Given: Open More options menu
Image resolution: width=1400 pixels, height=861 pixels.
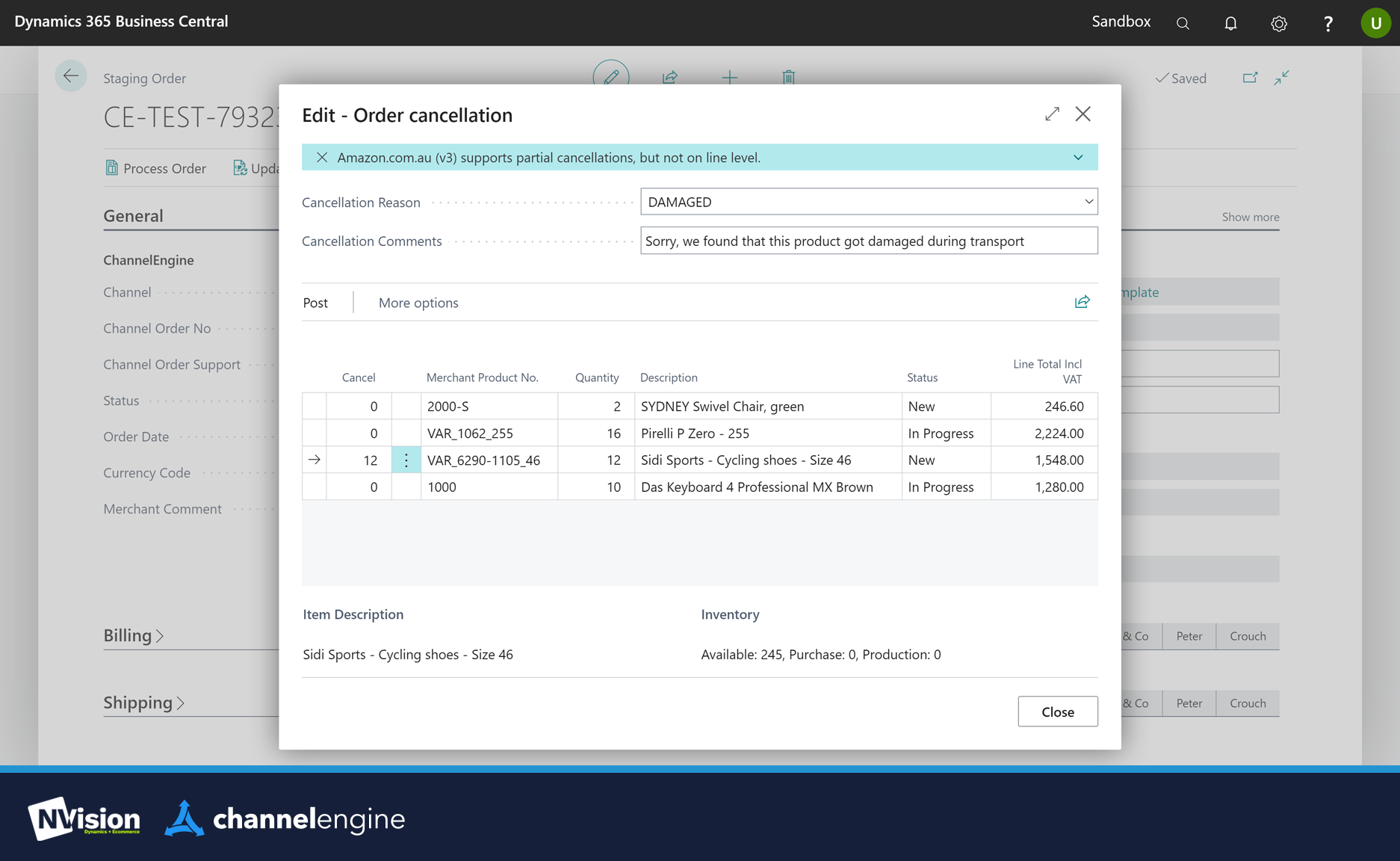Looking at the screenshot, I should pyautogui.click(x=418, y=303).
